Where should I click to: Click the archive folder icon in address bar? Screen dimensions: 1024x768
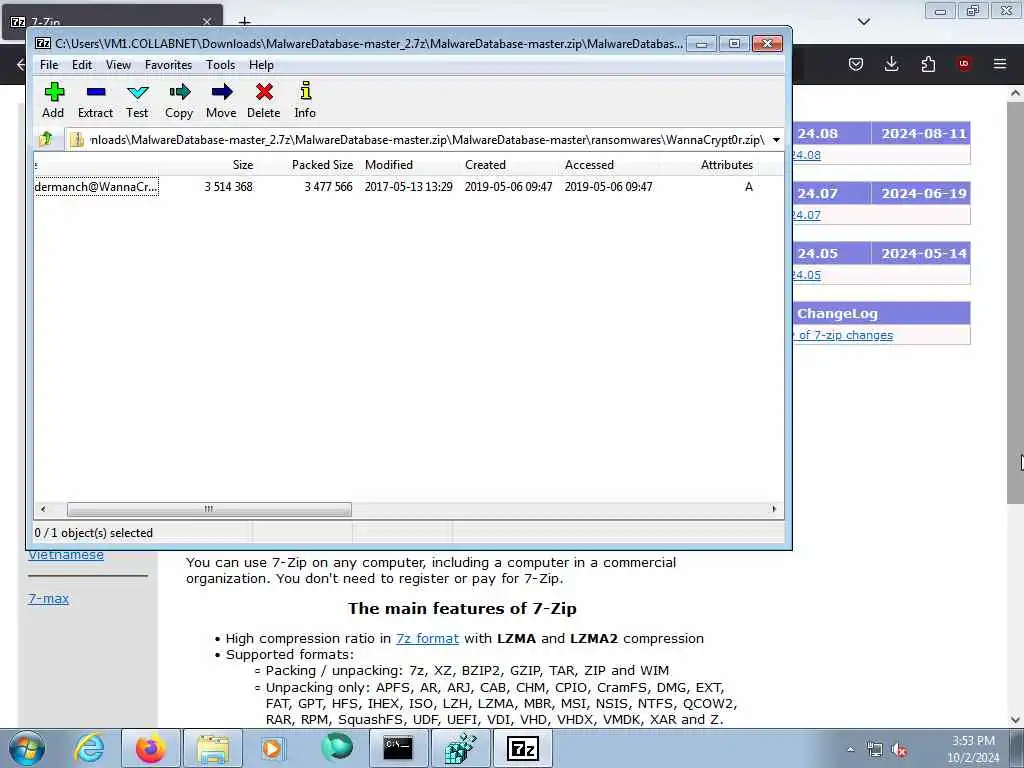click(76, 140)
